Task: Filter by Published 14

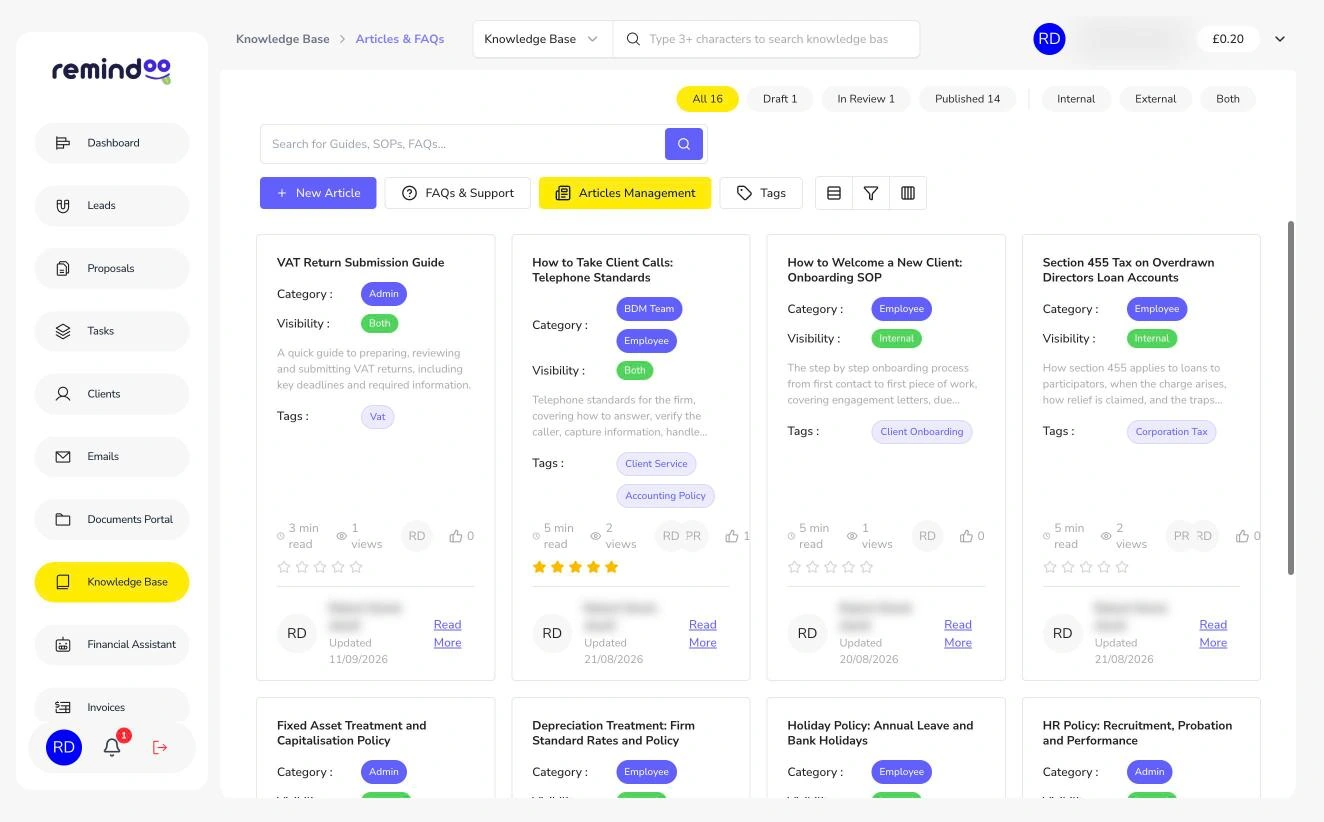Action: 967,99
